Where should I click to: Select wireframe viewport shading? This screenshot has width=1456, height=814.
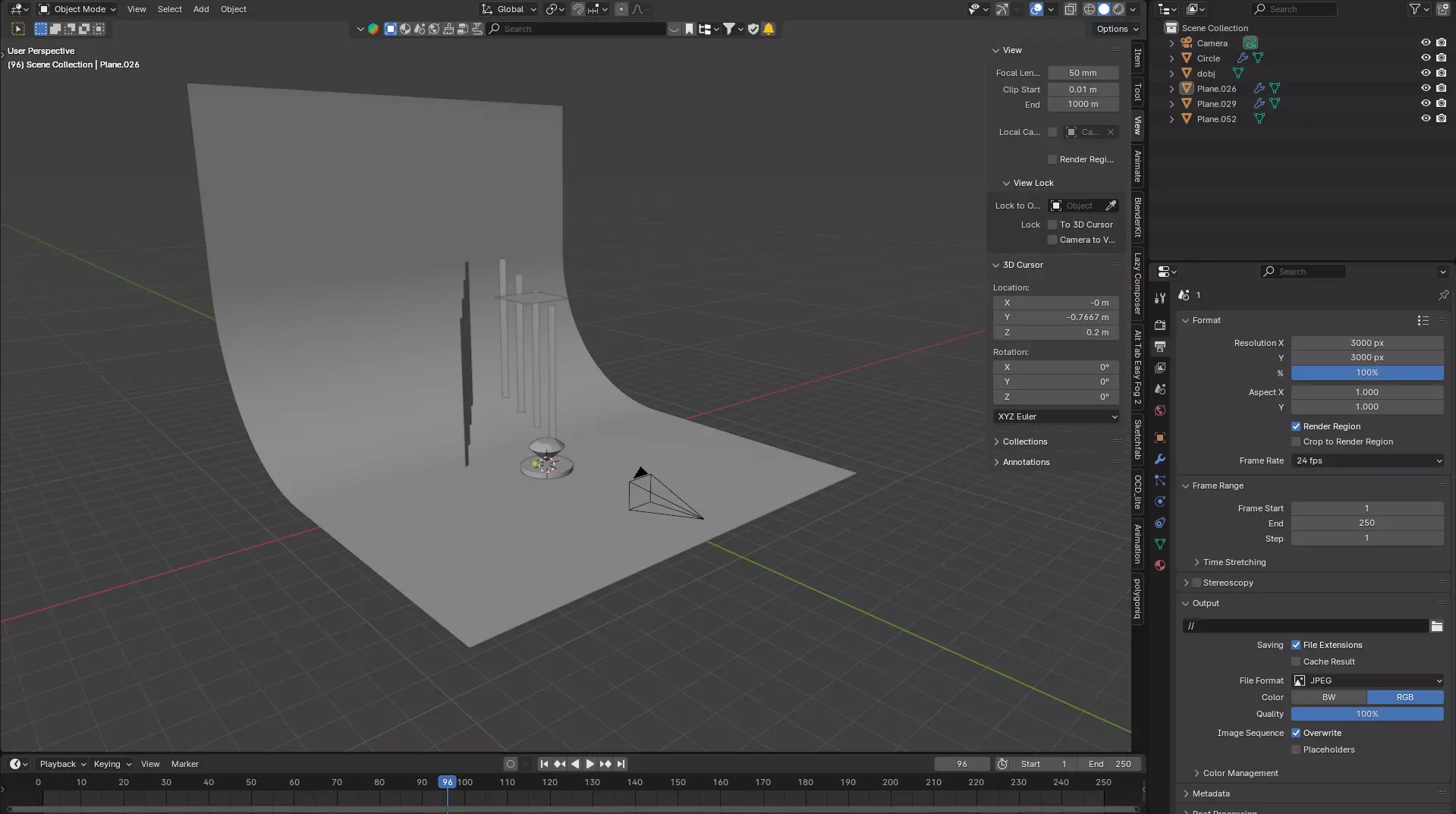pyautogui.click(x=1089, y=9)
